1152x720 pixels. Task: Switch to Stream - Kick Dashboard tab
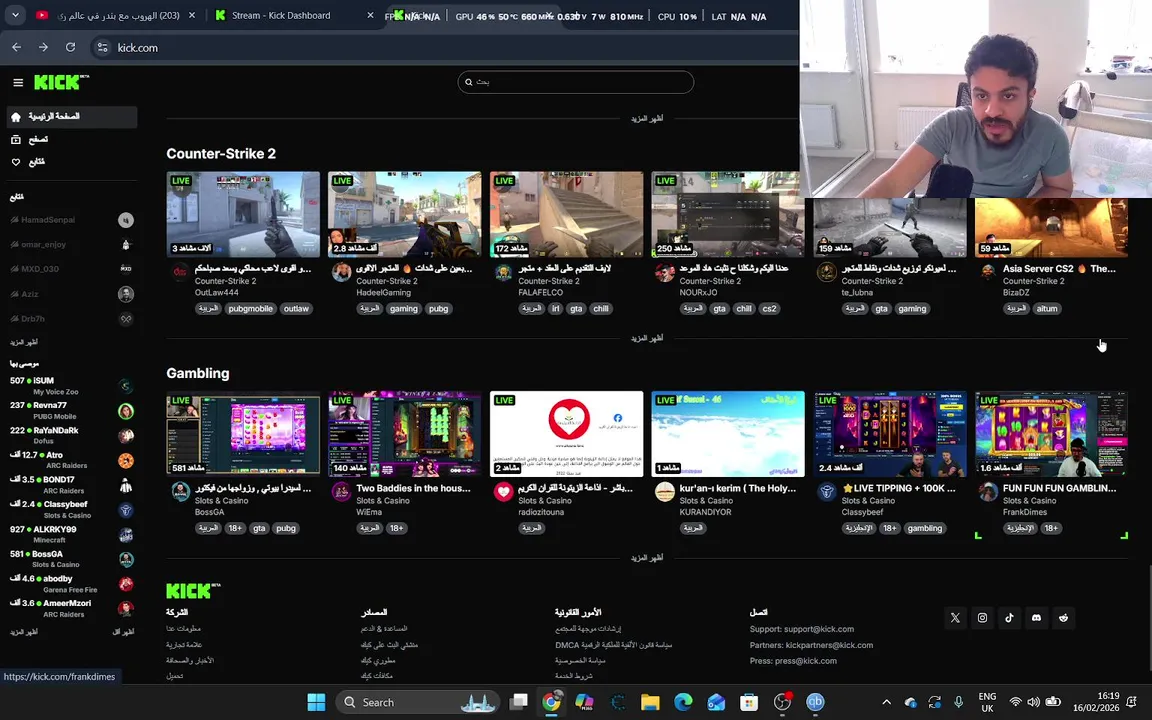tap(295, 15)
